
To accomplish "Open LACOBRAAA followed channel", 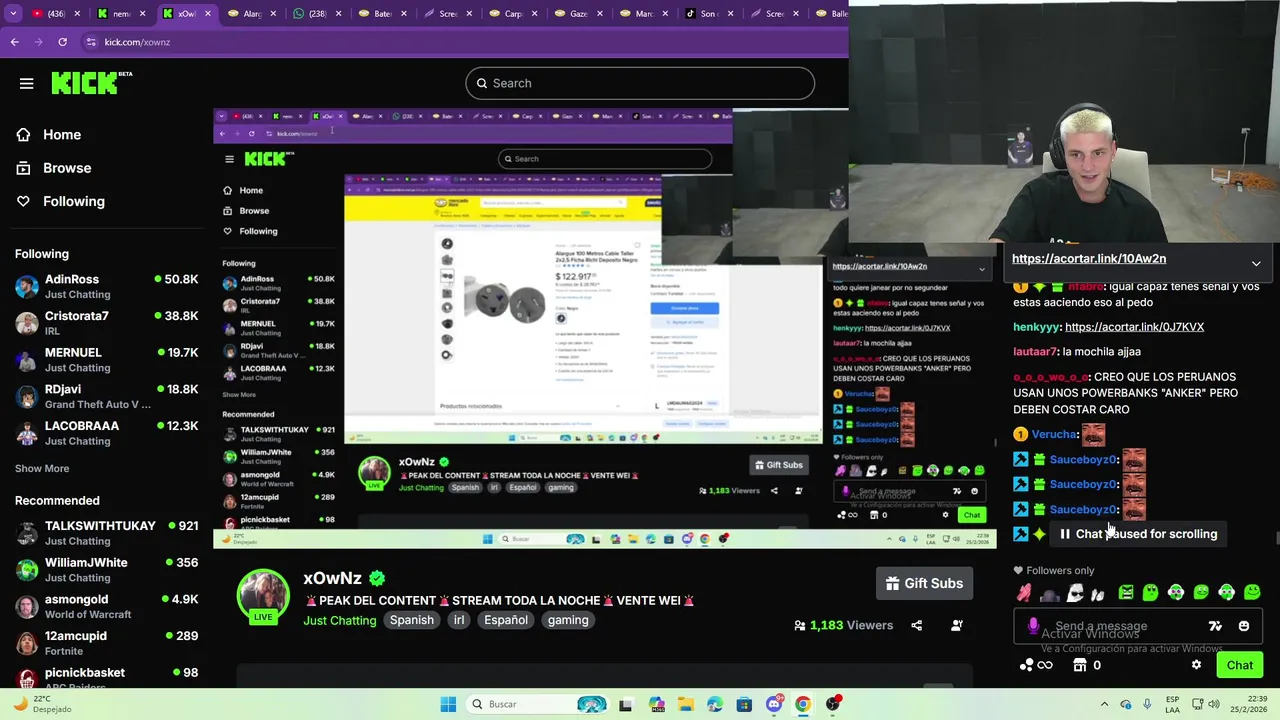I will click(106, 433).
